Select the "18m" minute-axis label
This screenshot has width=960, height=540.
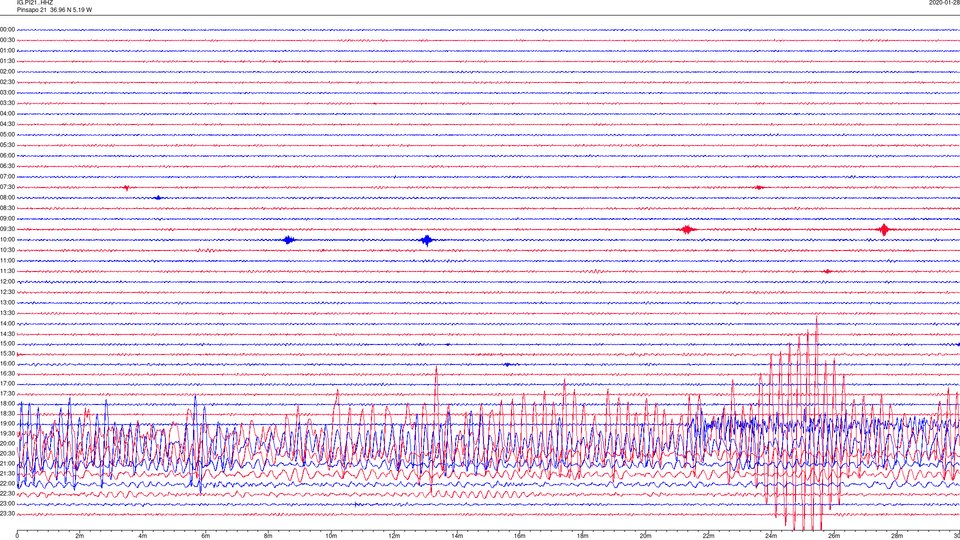coord(582,536)
